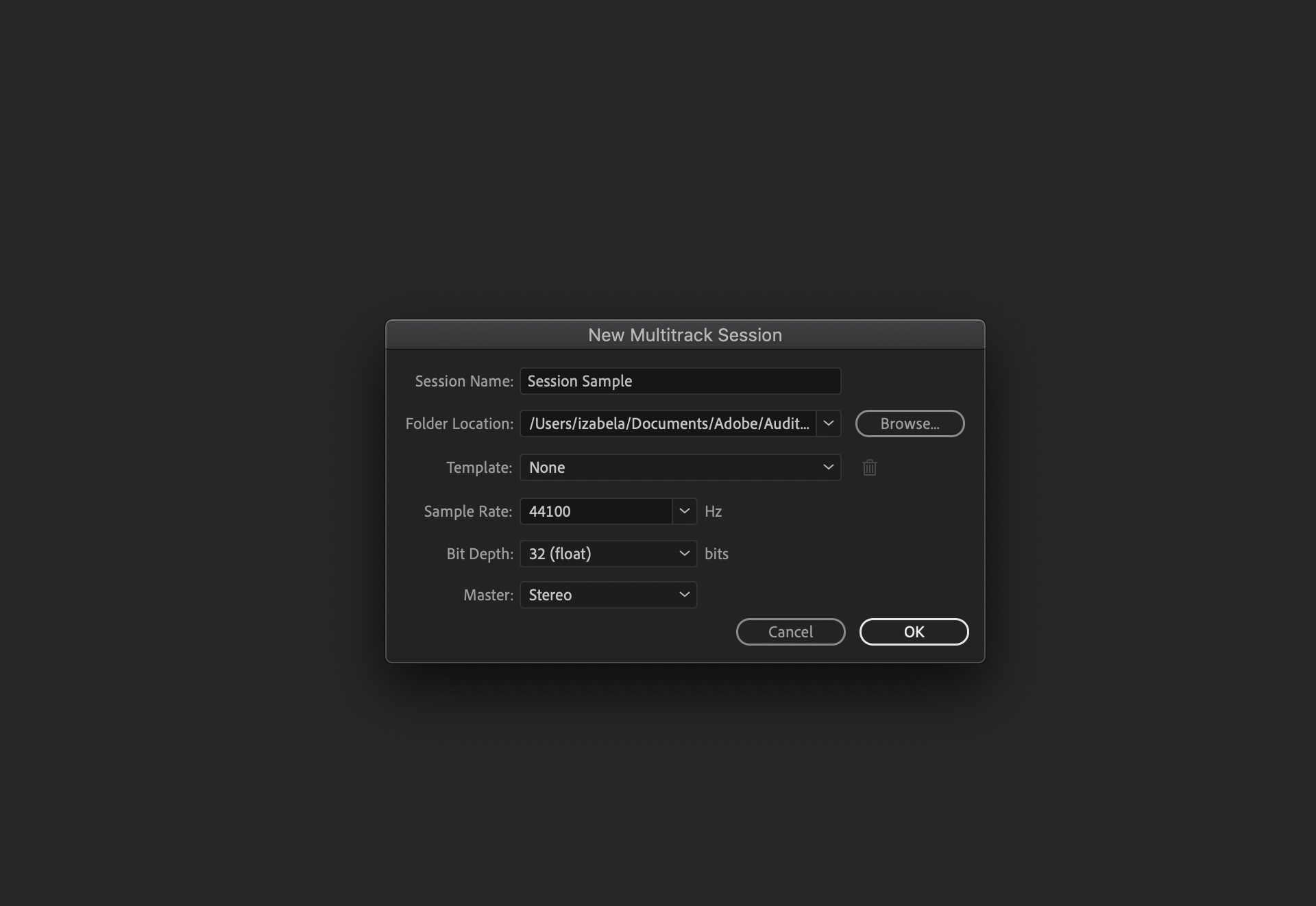The image size is (1316, 906).
Task: Click the trash icon next to Template
Action: [869, 467]
